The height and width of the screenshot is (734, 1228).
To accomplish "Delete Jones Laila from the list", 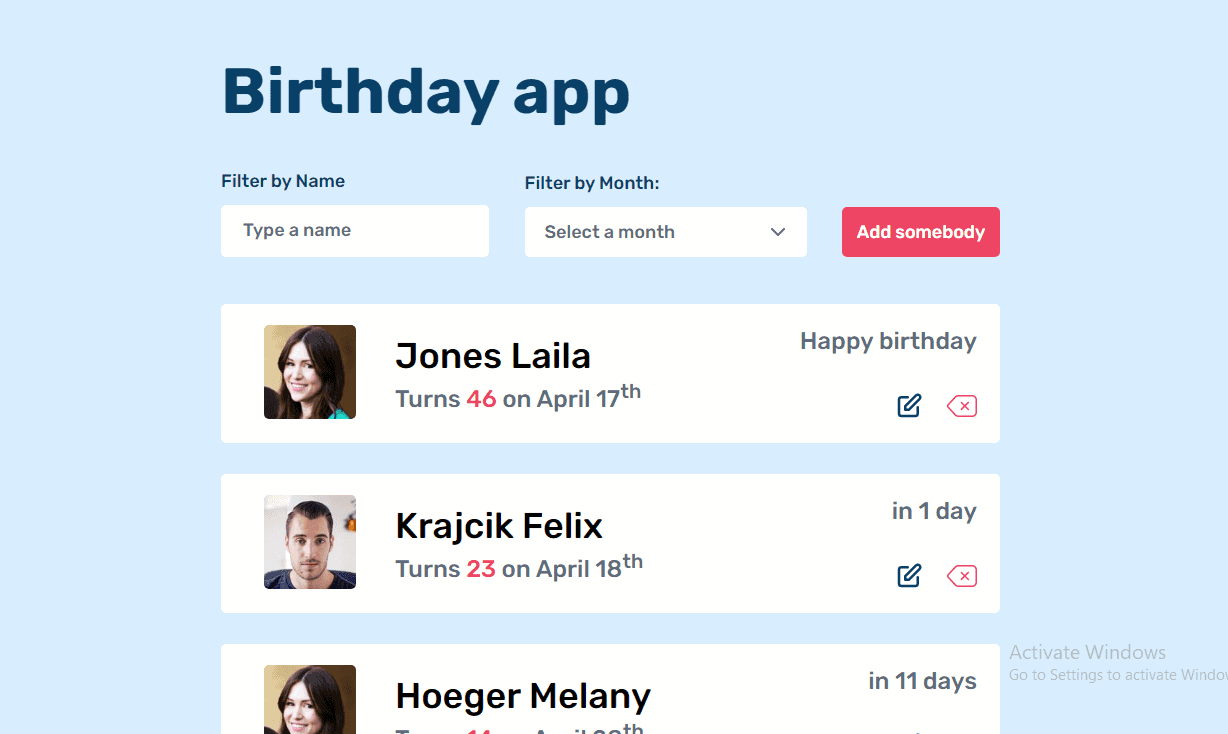I will point(962,406).
